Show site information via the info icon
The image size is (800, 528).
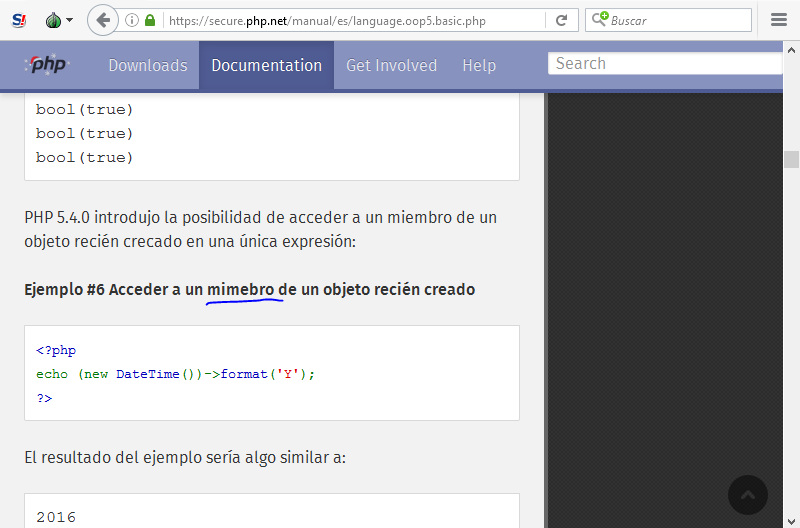[132, 20]
